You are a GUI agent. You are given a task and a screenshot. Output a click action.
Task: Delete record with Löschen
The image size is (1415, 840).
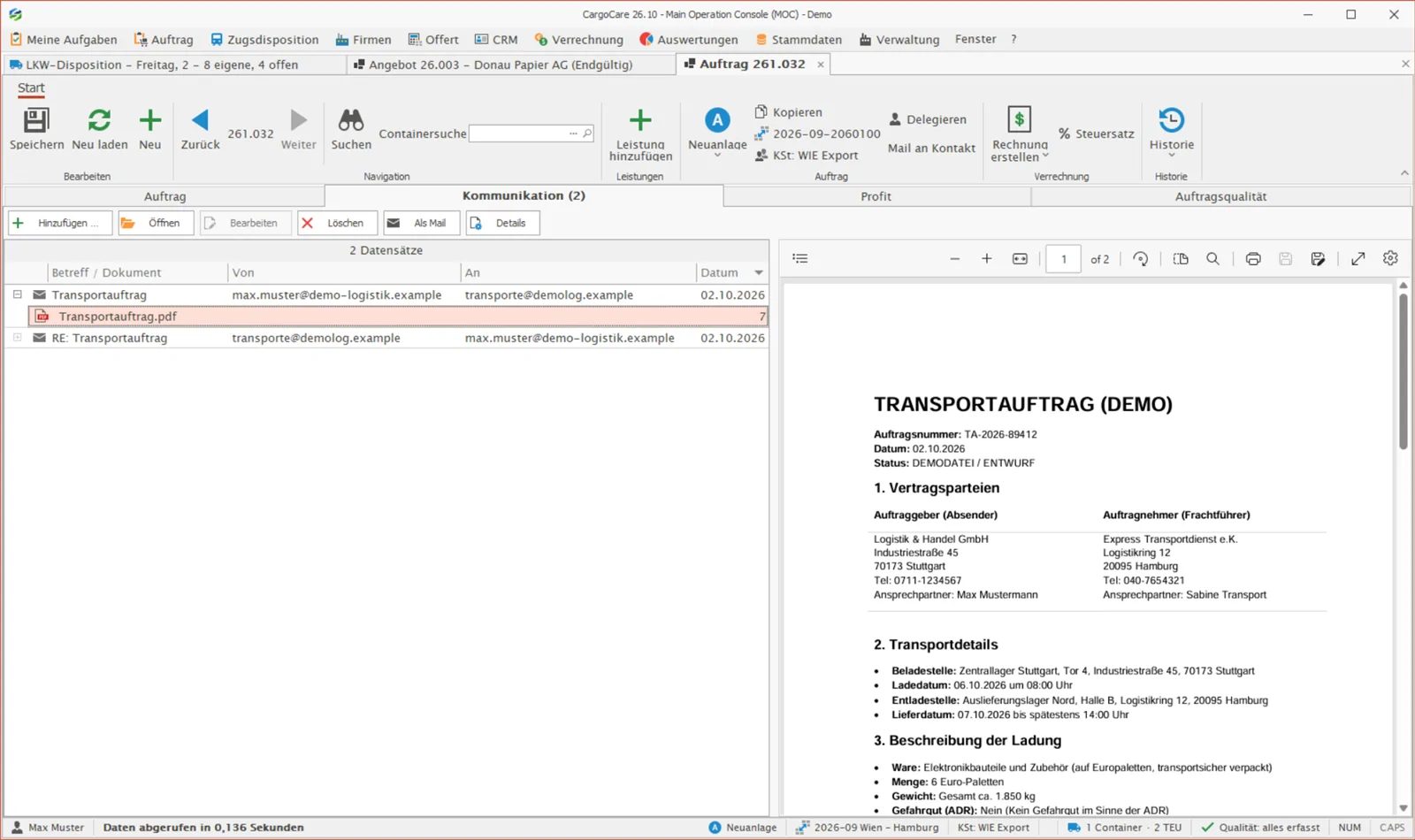coord(337,223)
